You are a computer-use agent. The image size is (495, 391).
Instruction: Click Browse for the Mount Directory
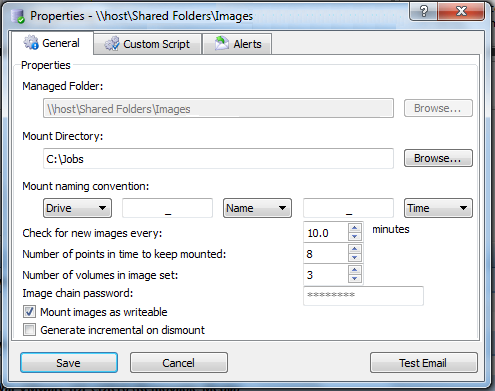tap(438, 158)
